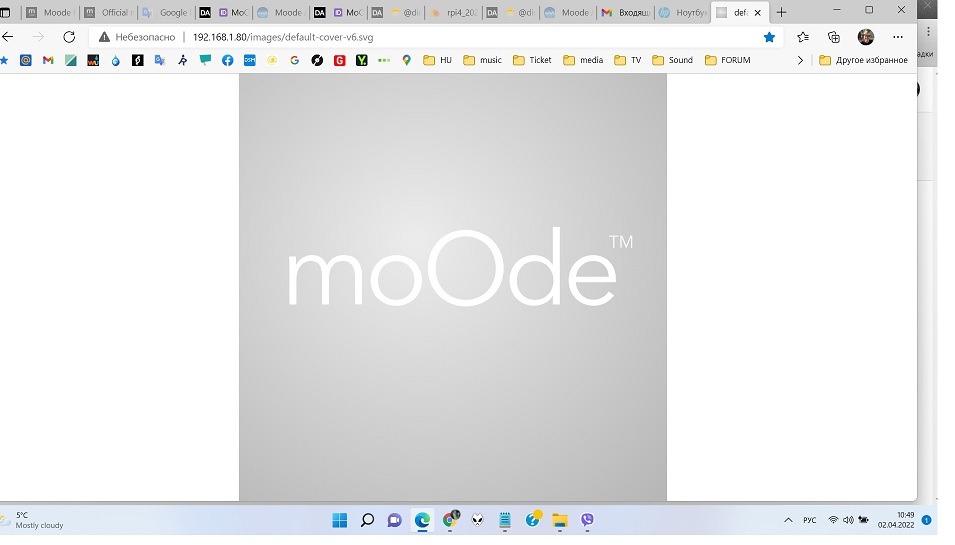955x545 pixels.
Task: Open the Favorites list icon
Action: pyautogui.click(x=803, y=37)
